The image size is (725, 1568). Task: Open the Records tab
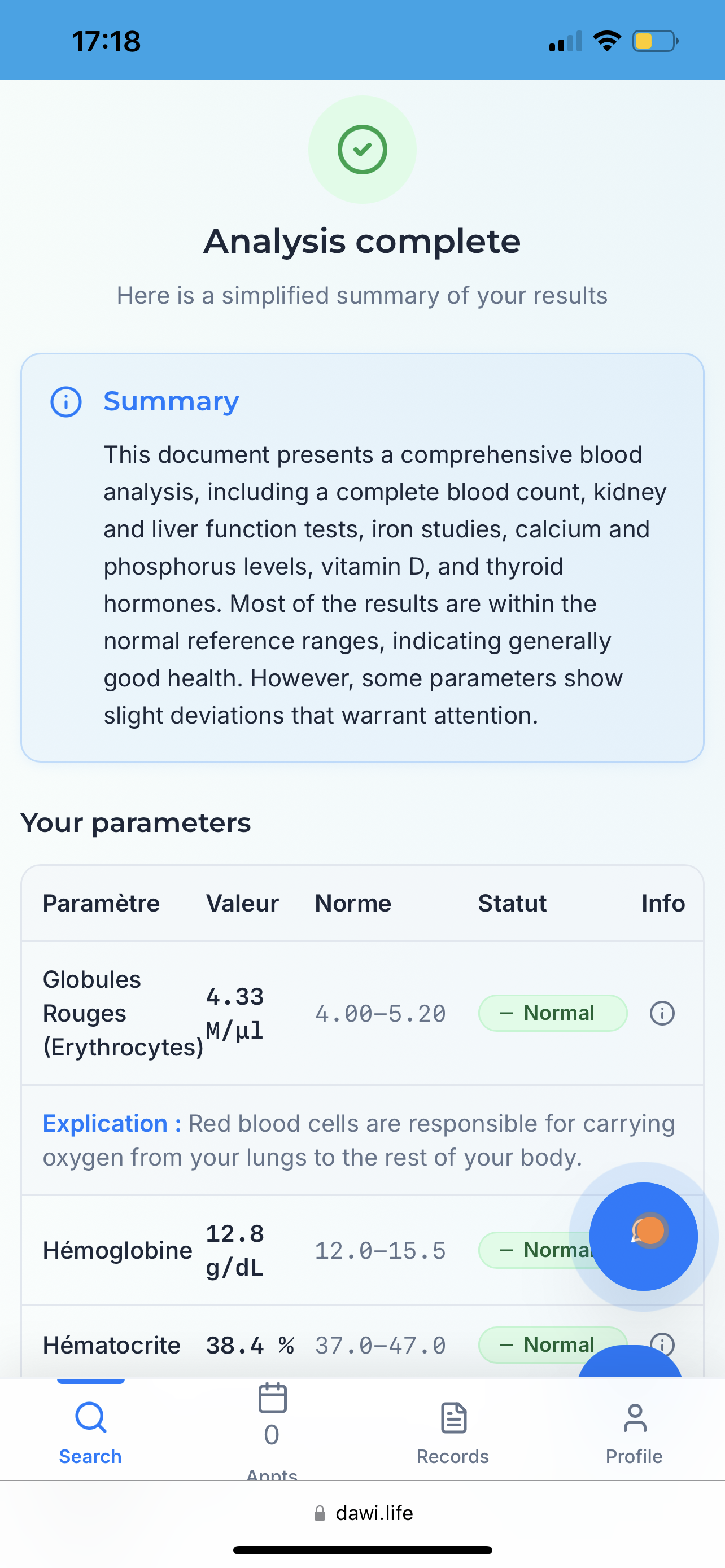[453, 1430]
